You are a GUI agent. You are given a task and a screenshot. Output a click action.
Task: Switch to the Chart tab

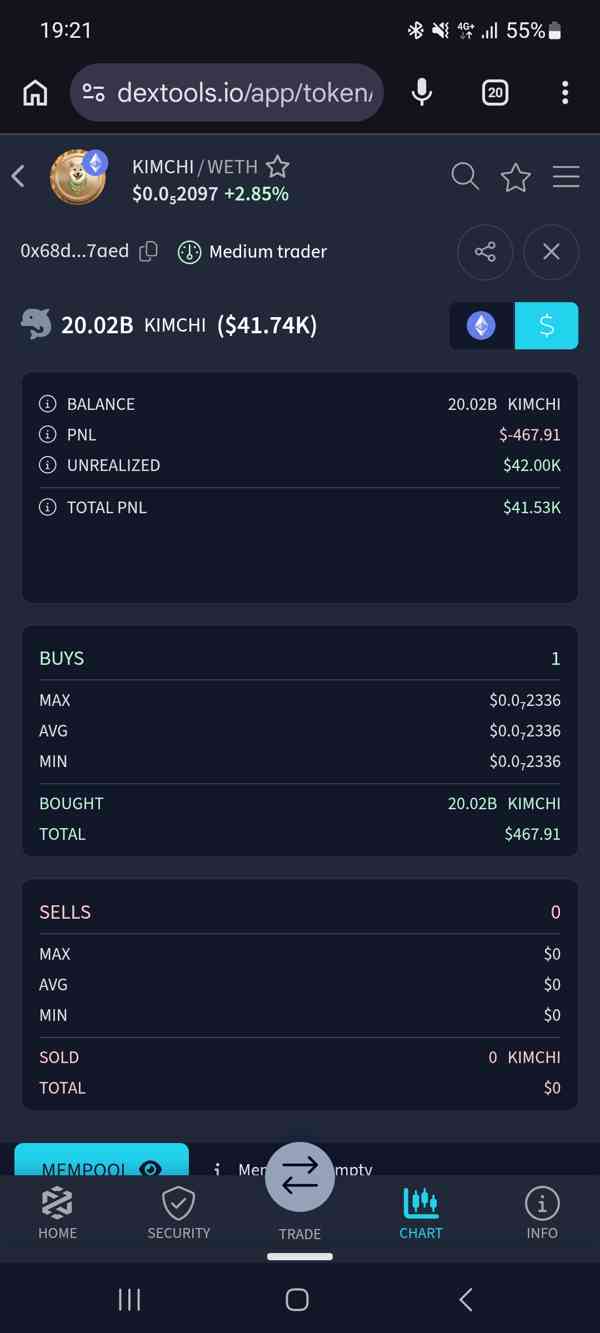421,1213
